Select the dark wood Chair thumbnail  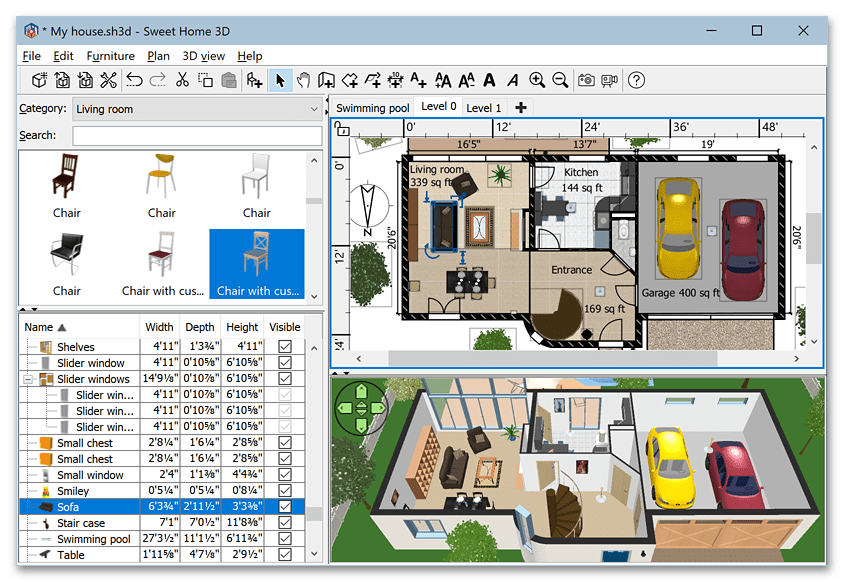point(66,185)
